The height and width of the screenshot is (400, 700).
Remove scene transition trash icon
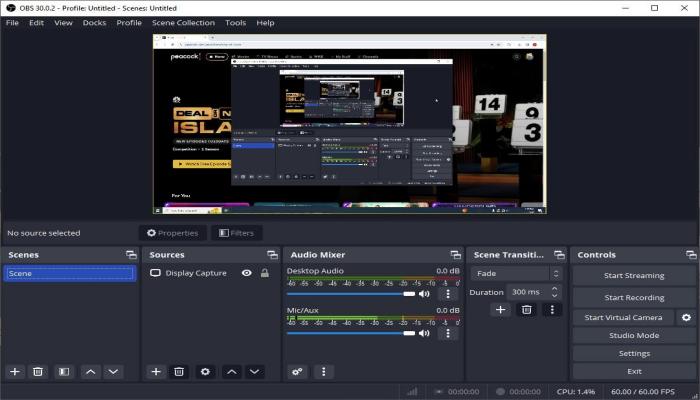[x=527, y=309]
